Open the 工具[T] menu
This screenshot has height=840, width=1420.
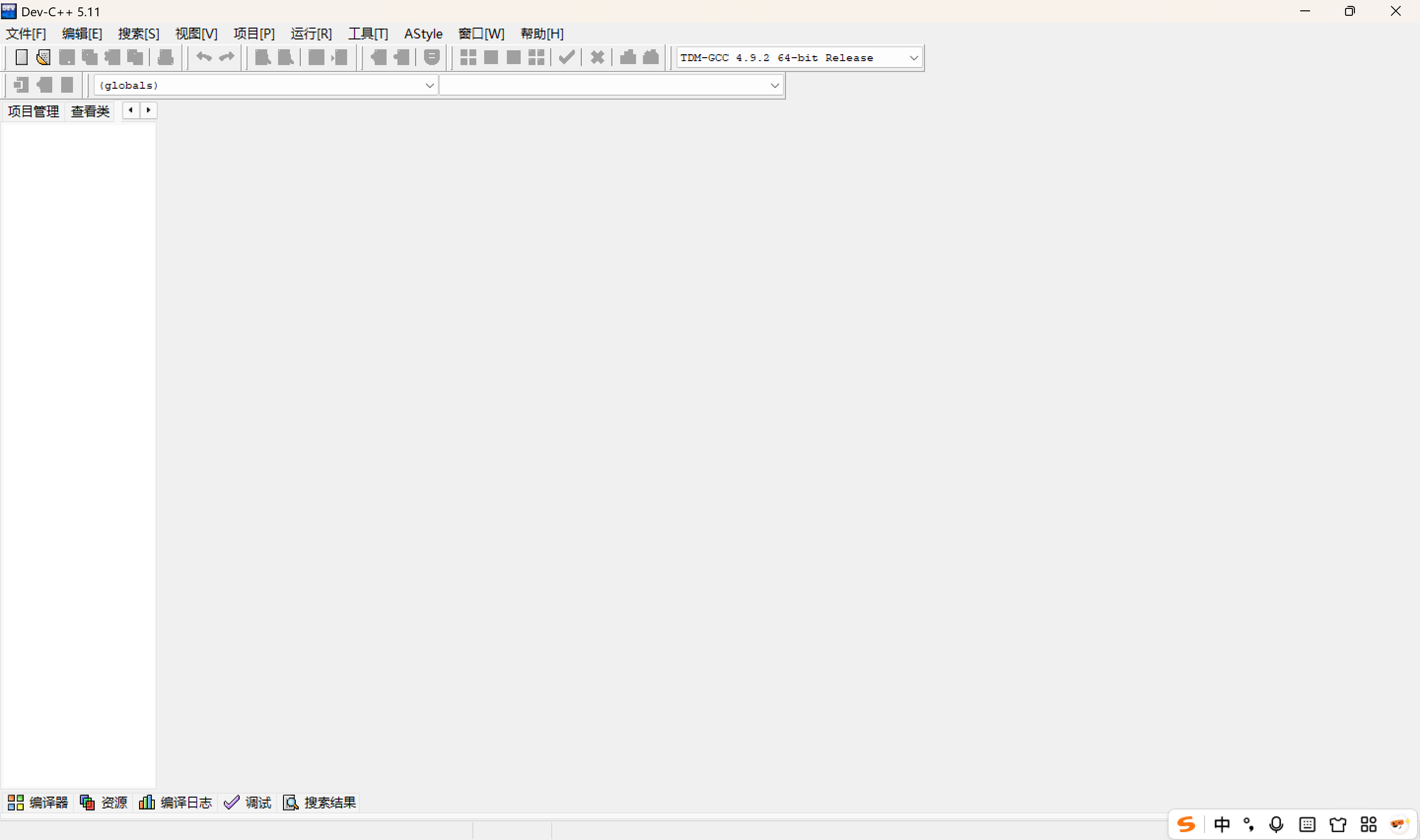(x=368, y=34)
